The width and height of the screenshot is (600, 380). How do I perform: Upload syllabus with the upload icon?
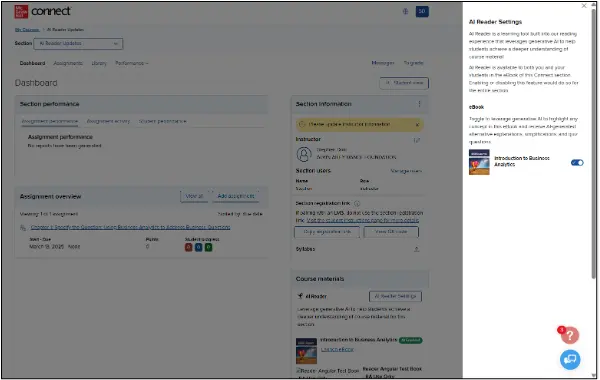[417, 249]
